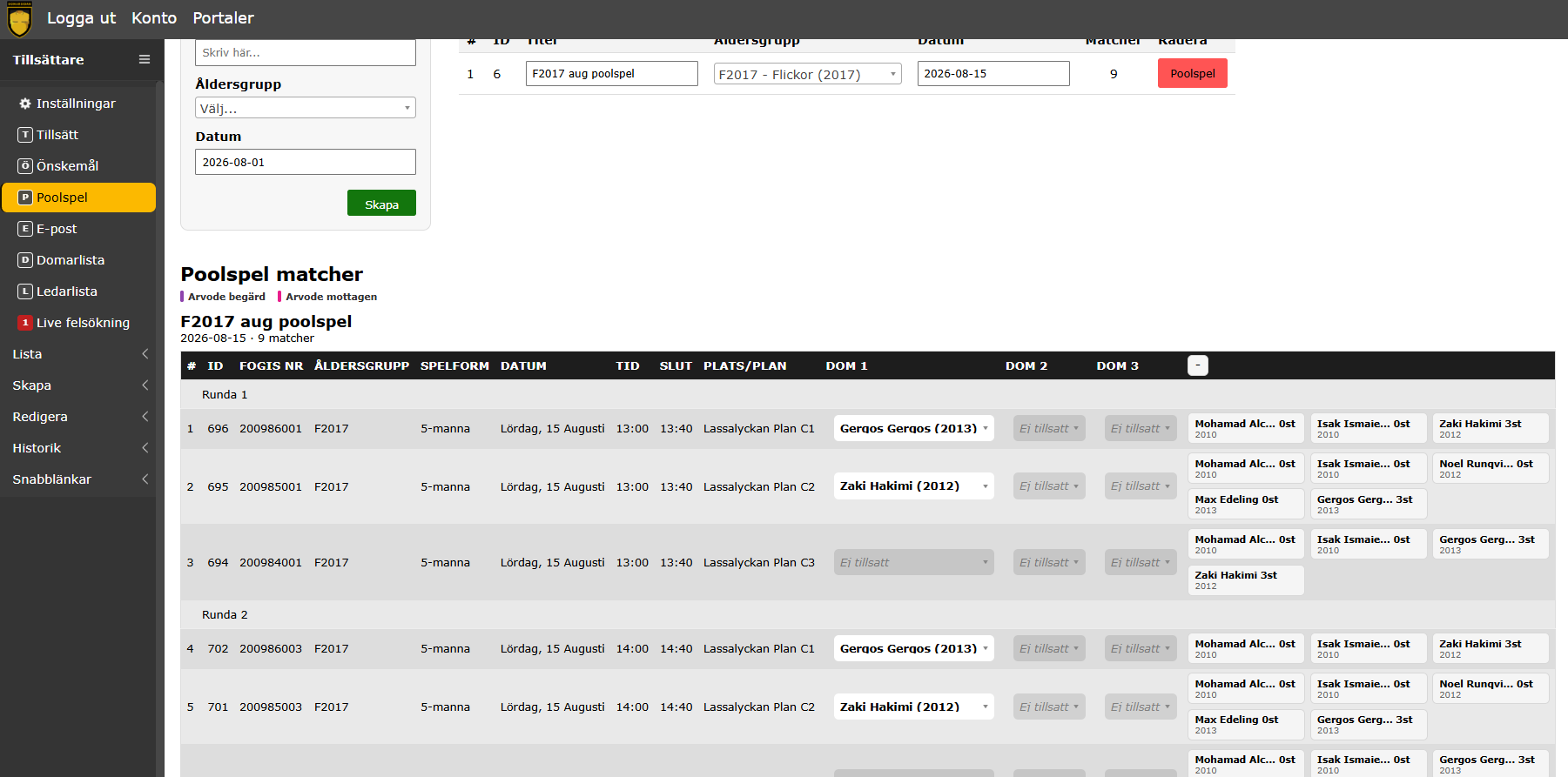Open the Åldersgrupp Välj... dropdown

pos(306,108)
